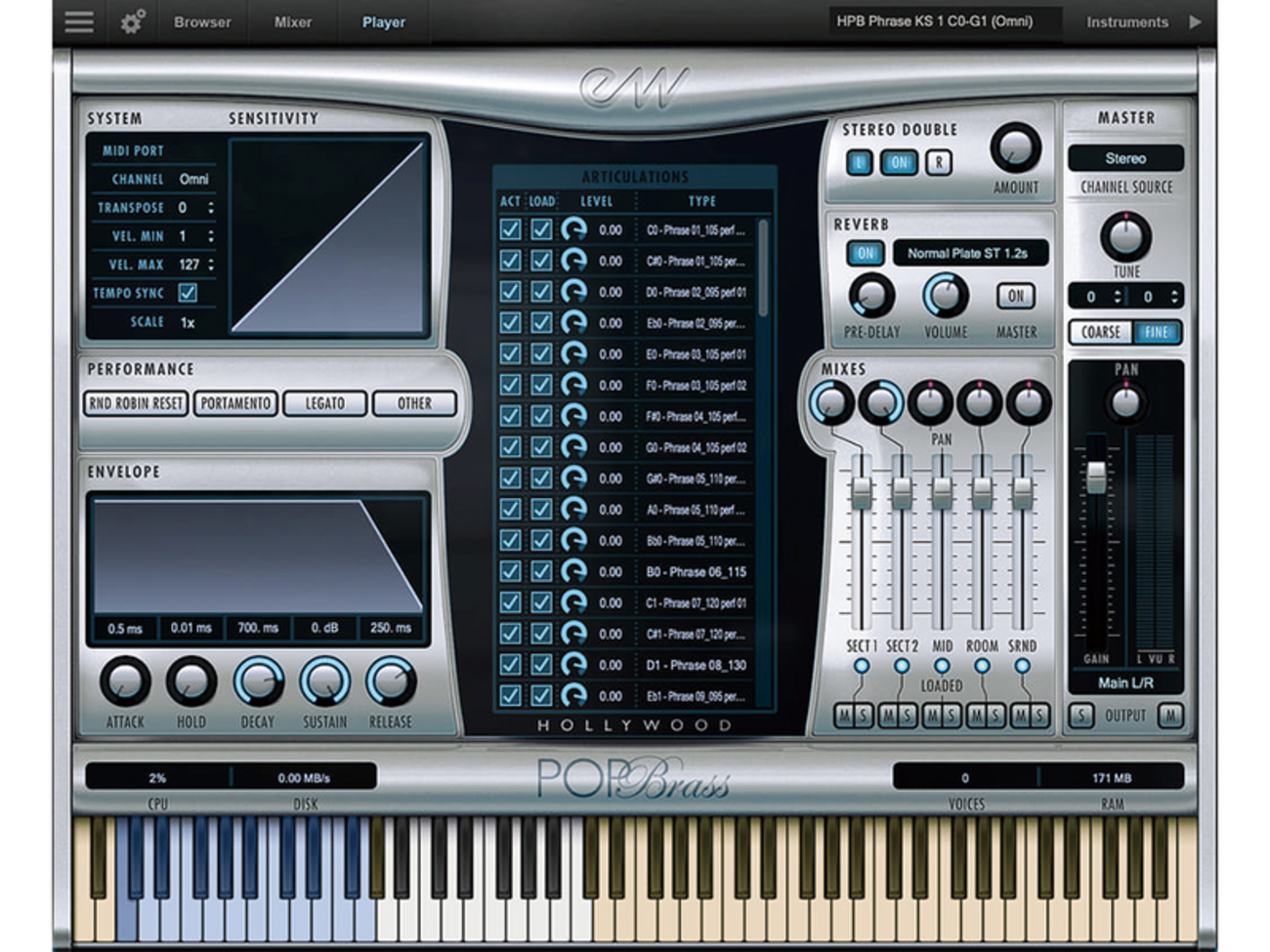Click the Release envelope knob
The image size is (1270, 952).
(391, 682)
